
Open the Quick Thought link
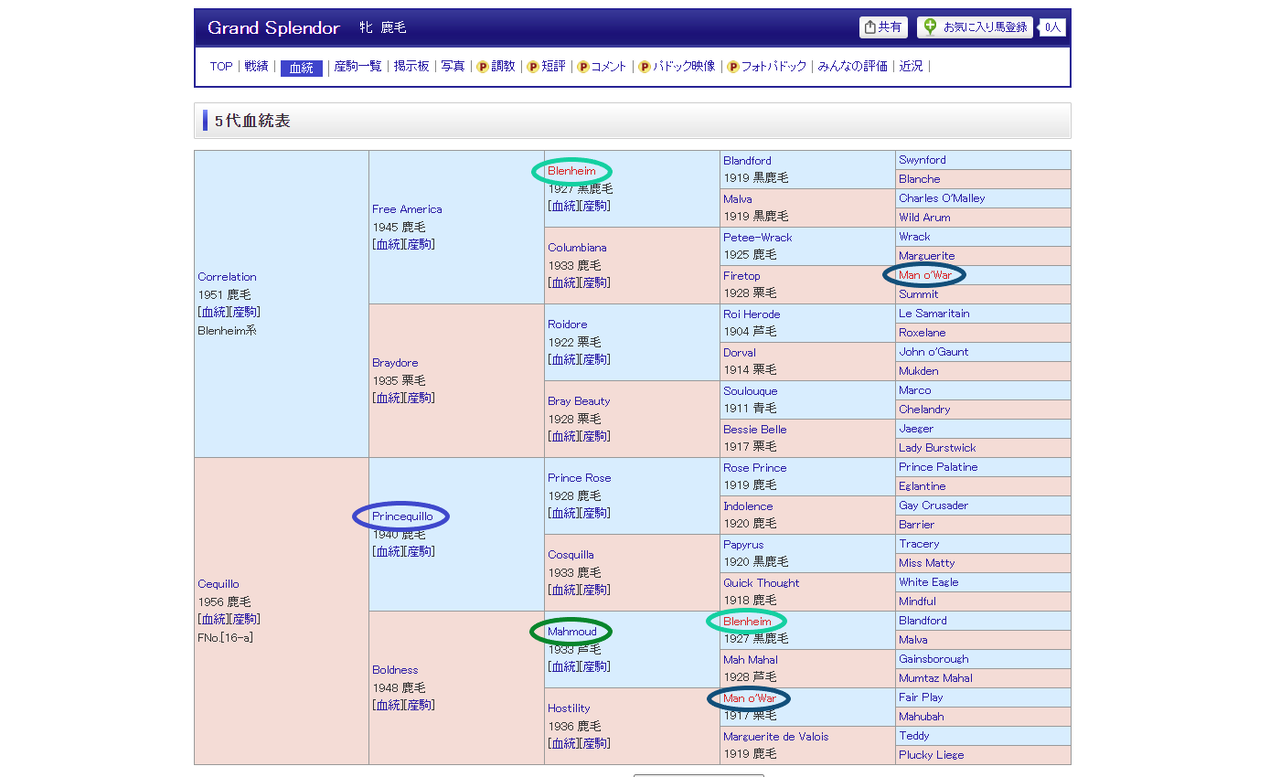point(762,584)
